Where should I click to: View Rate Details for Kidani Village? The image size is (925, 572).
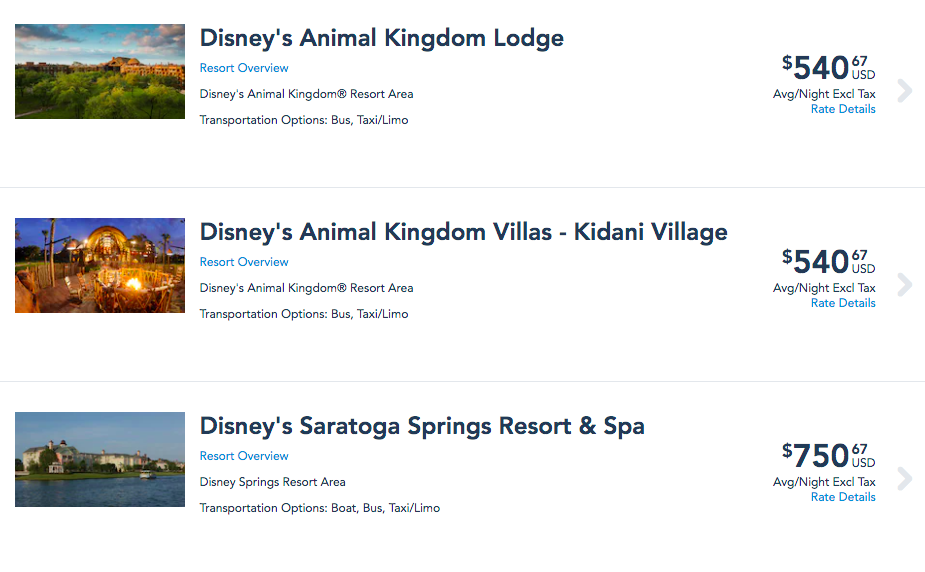click(843, 303)
